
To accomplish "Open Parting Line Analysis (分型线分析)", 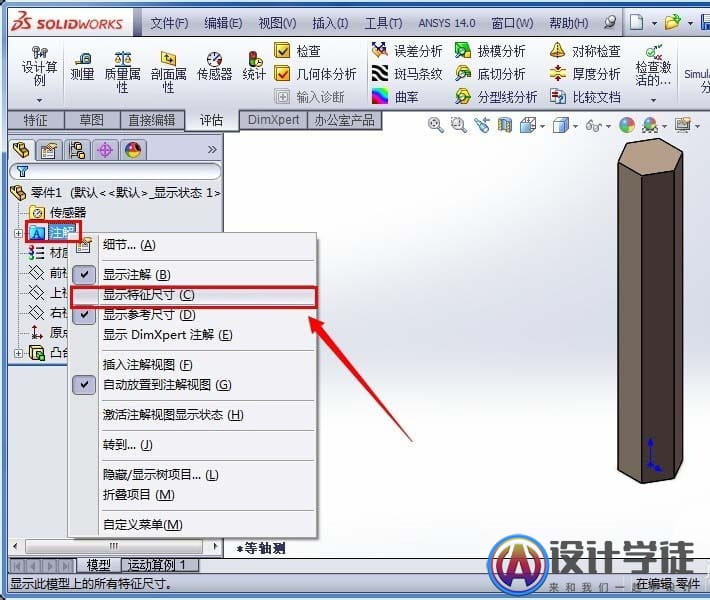I will tap(496, 96).
